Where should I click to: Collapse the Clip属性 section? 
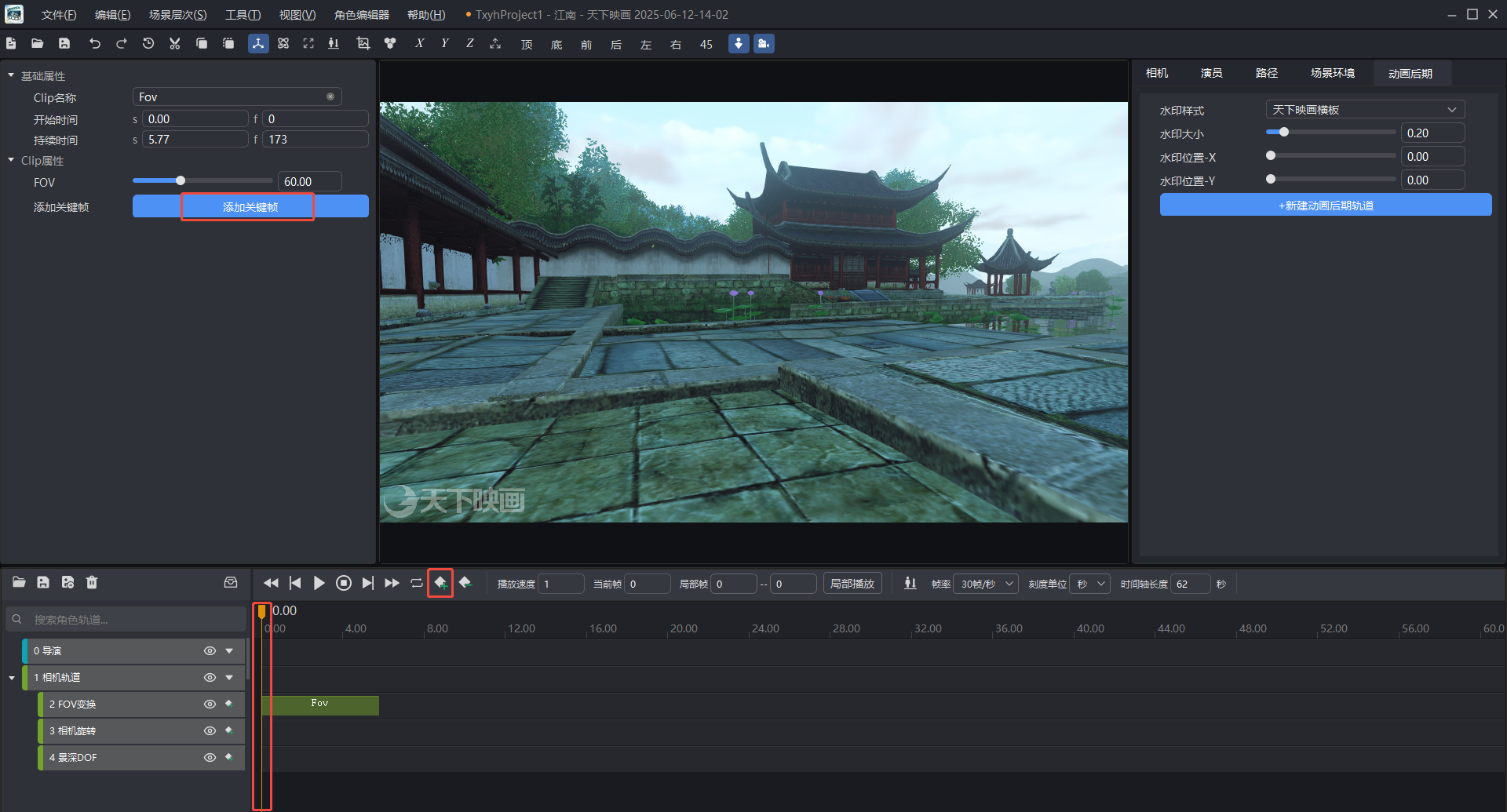click(11, 160)
